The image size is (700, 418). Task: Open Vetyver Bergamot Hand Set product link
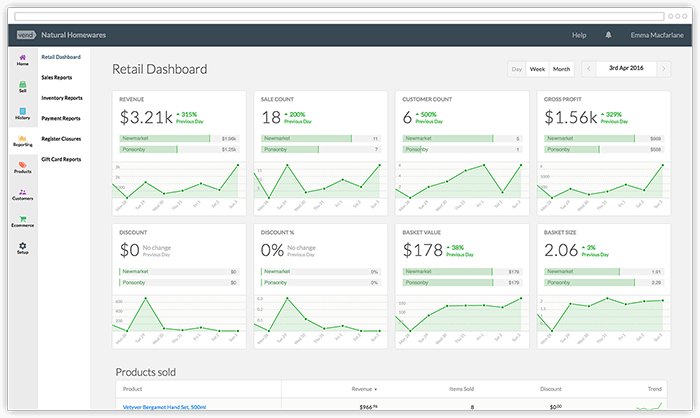tap(164, 407)
